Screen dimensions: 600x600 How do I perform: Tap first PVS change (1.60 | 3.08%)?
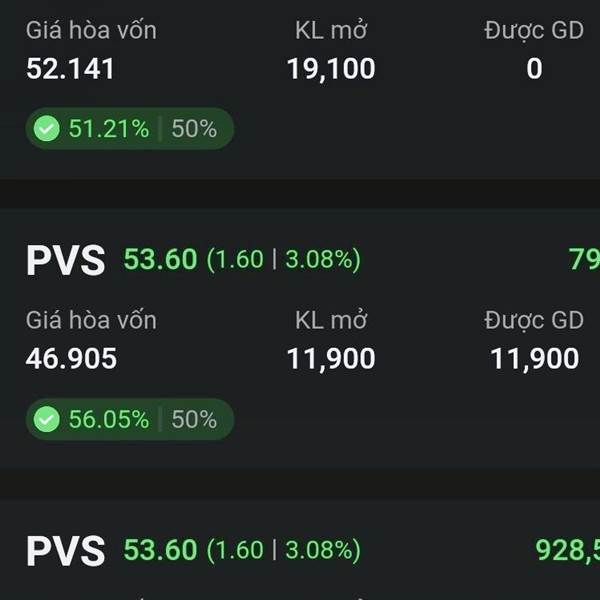[x=284, y=260]
